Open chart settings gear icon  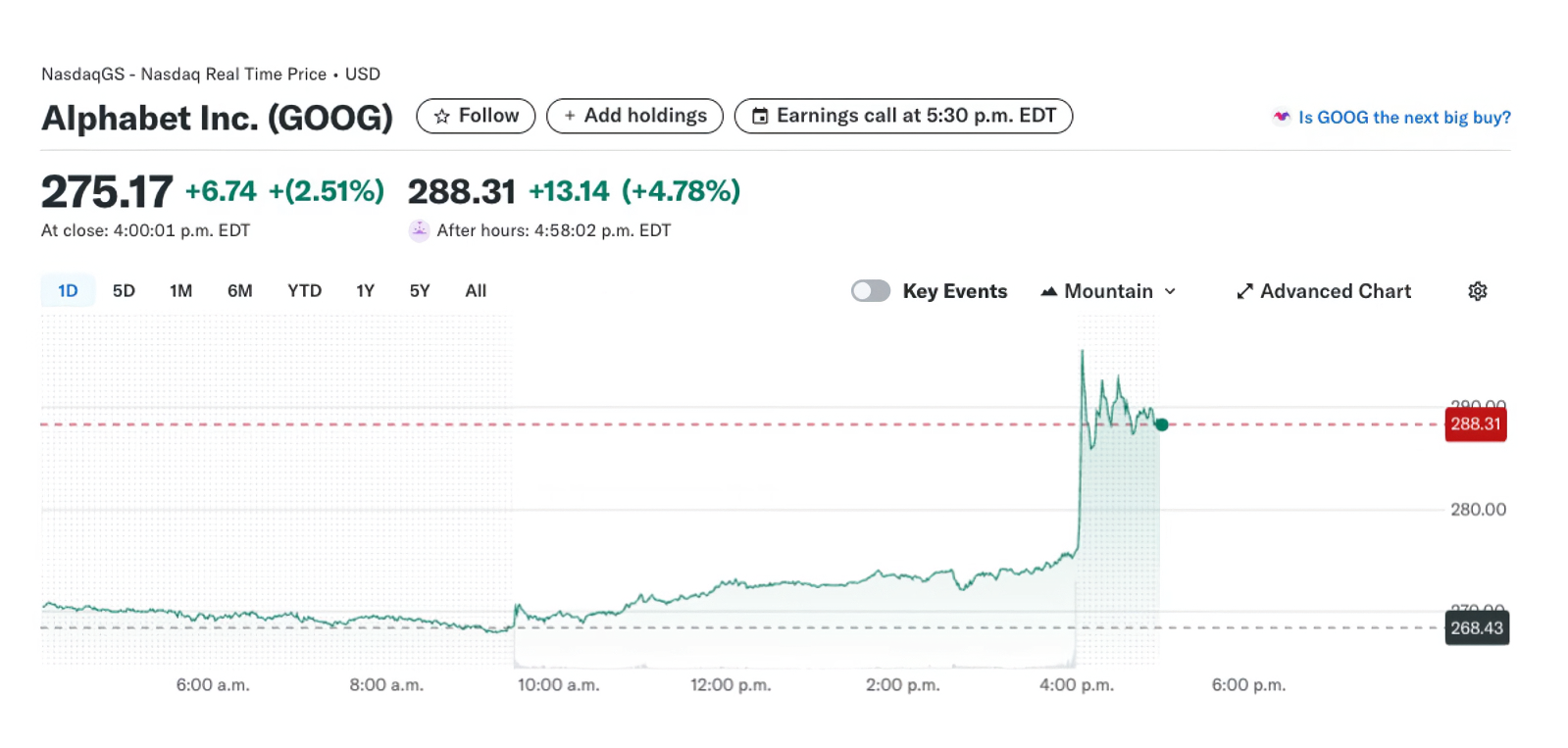pos(1478,291)
